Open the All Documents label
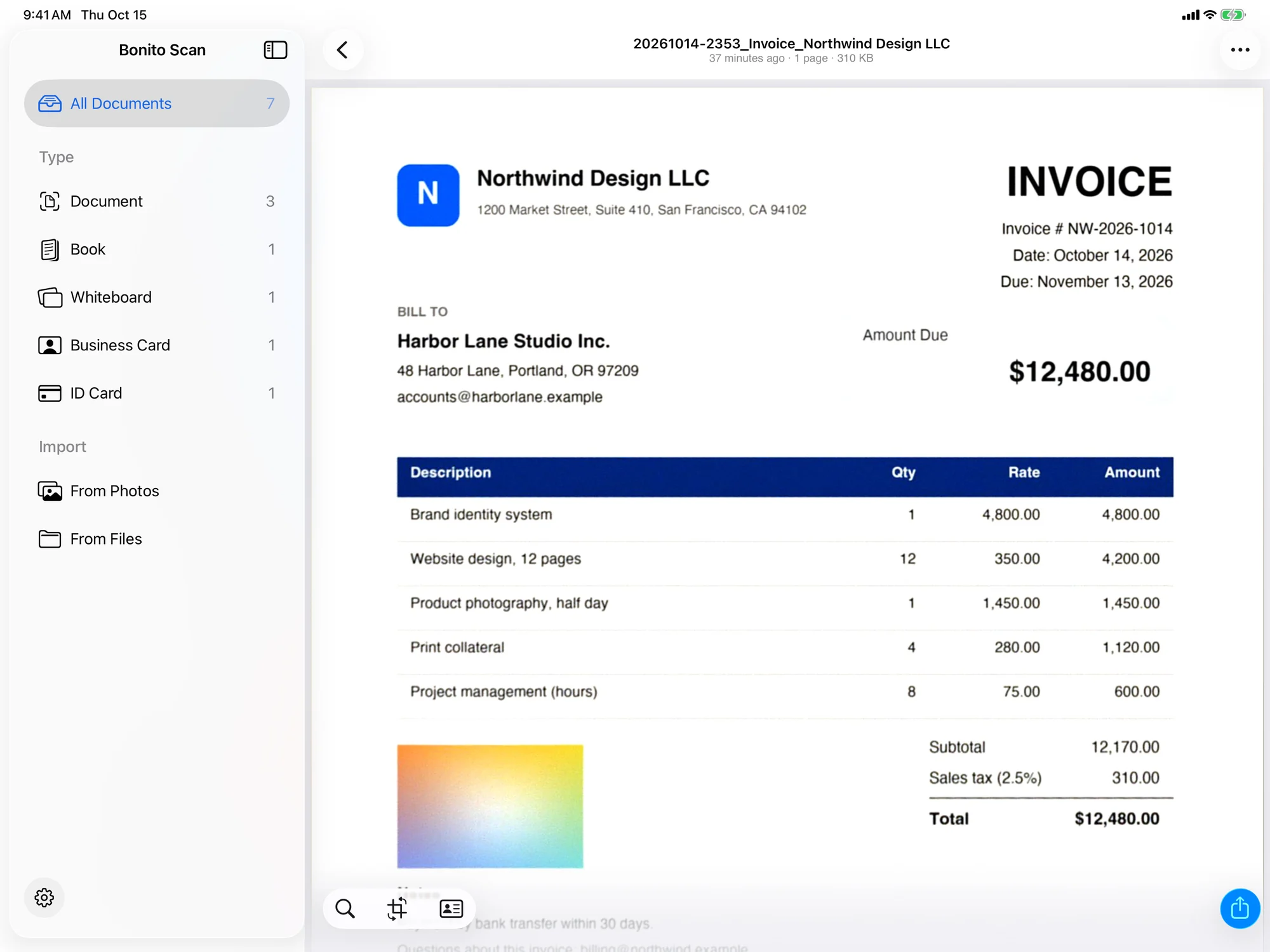 pyautogui.click(x=121, y=103)
